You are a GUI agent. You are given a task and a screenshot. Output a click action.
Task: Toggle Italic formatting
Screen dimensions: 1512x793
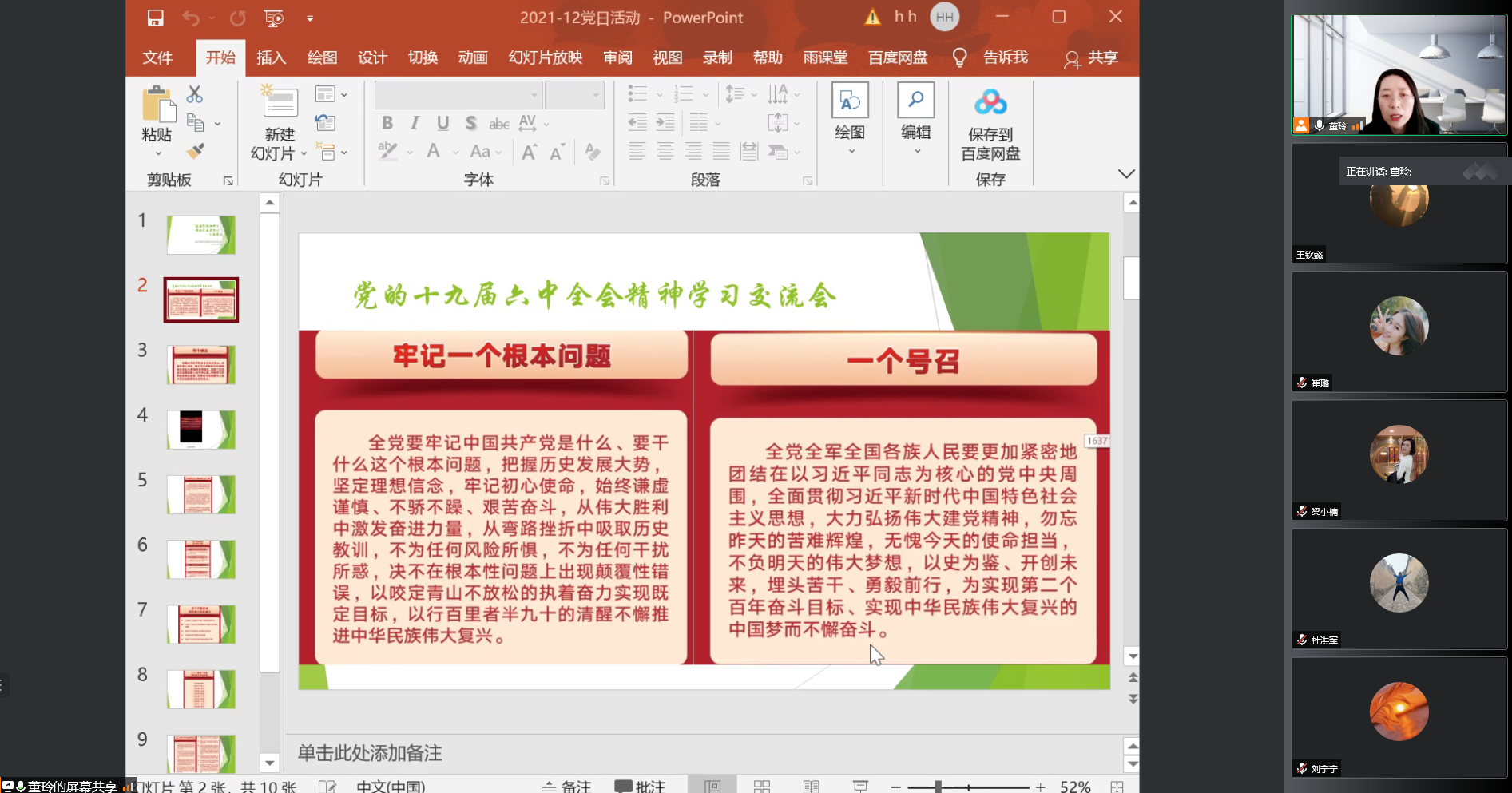tap(415, 123)
